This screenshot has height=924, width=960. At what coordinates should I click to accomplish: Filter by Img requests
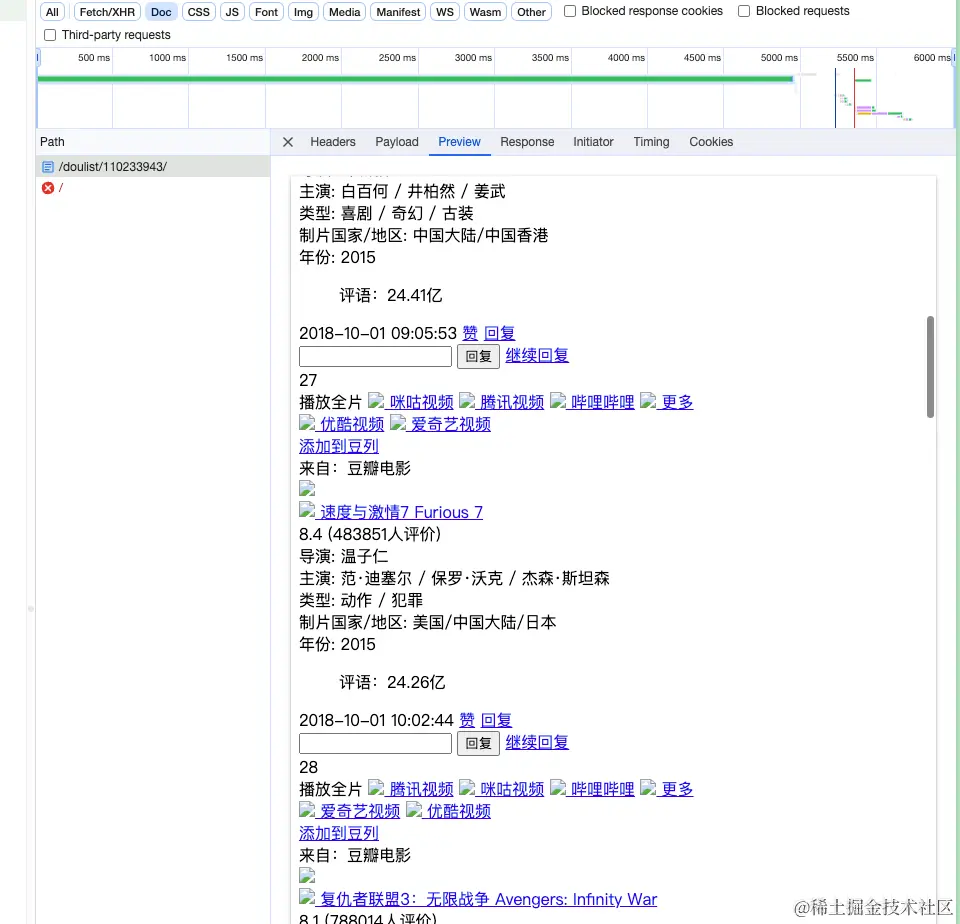tap(303, 12)
